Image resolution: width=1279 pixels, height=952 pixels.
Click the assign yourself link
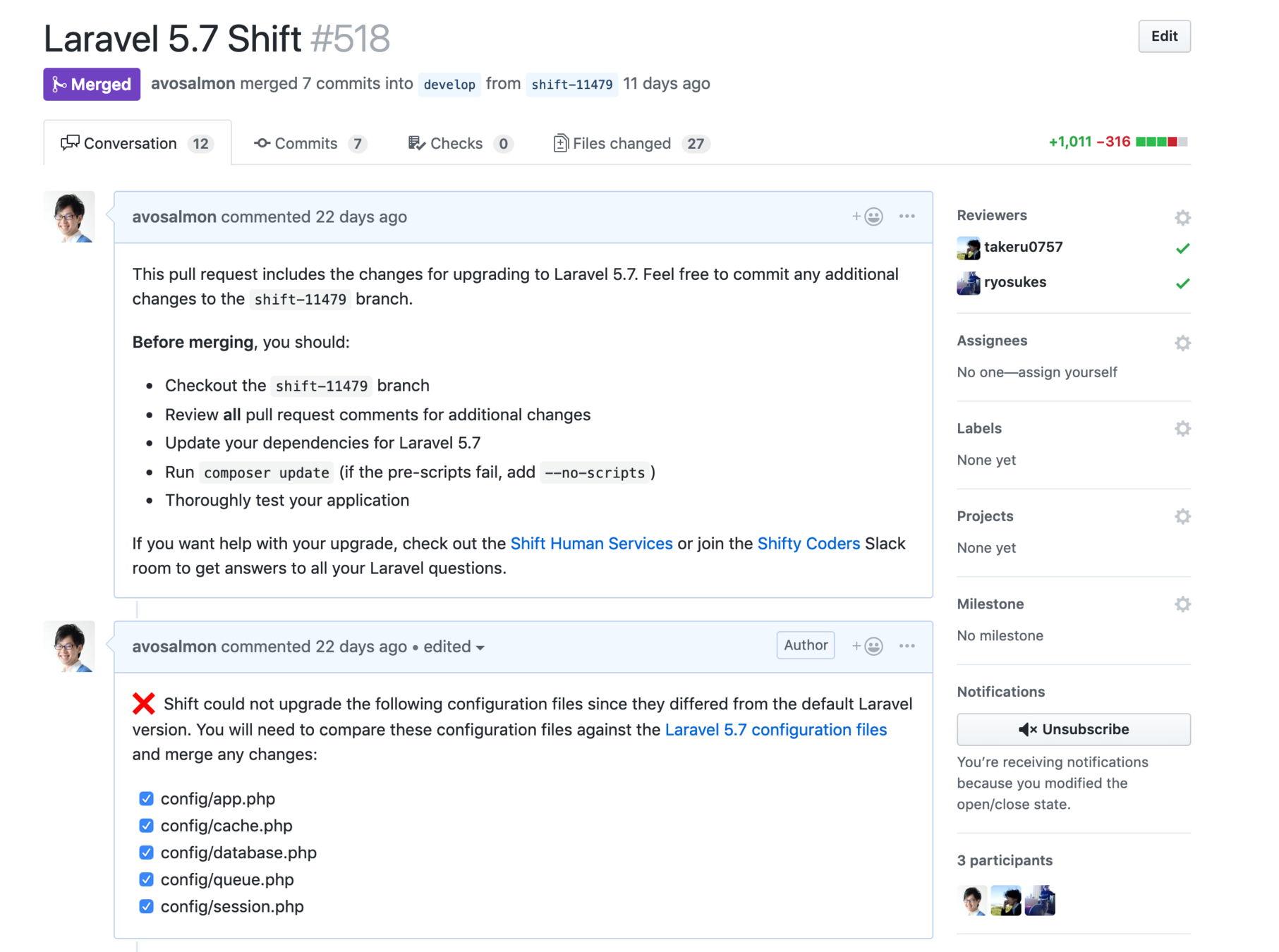[1067, 372]
